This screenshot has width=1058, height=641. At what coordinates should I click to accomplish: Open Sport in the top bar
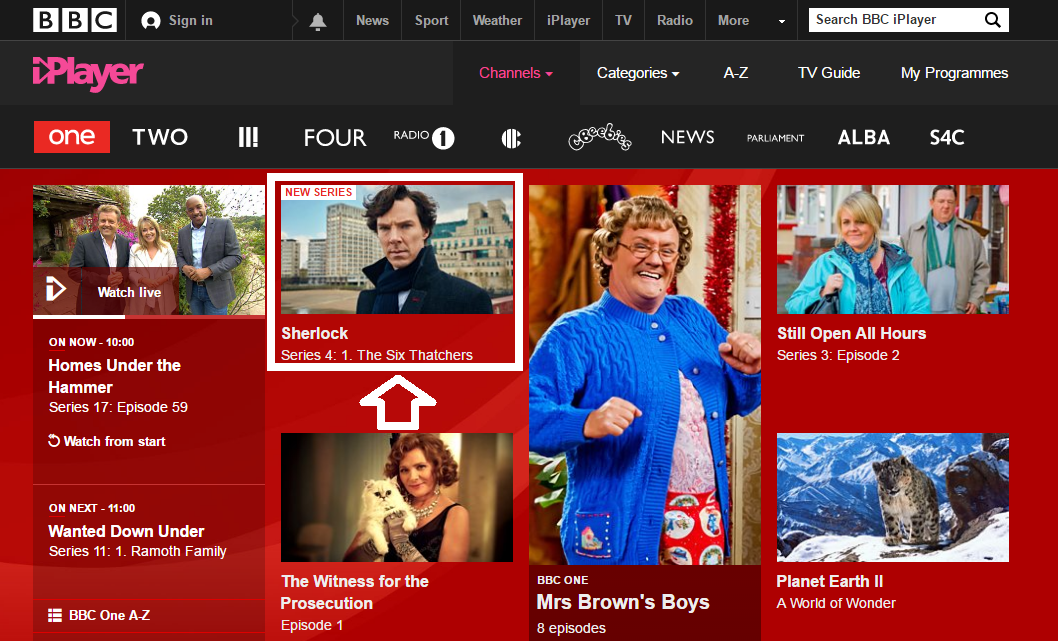click(432, 21)
